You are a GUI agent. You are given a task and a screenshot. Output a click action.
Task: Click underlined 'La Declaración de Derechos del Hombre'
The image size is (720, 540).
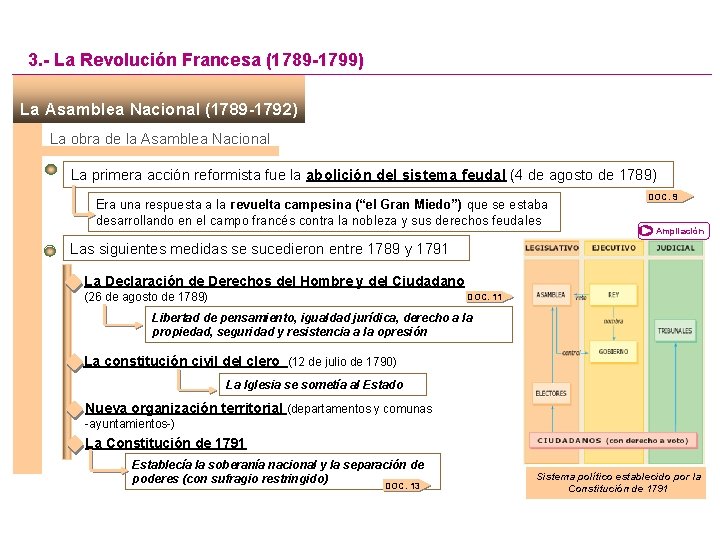click(275, 281)
